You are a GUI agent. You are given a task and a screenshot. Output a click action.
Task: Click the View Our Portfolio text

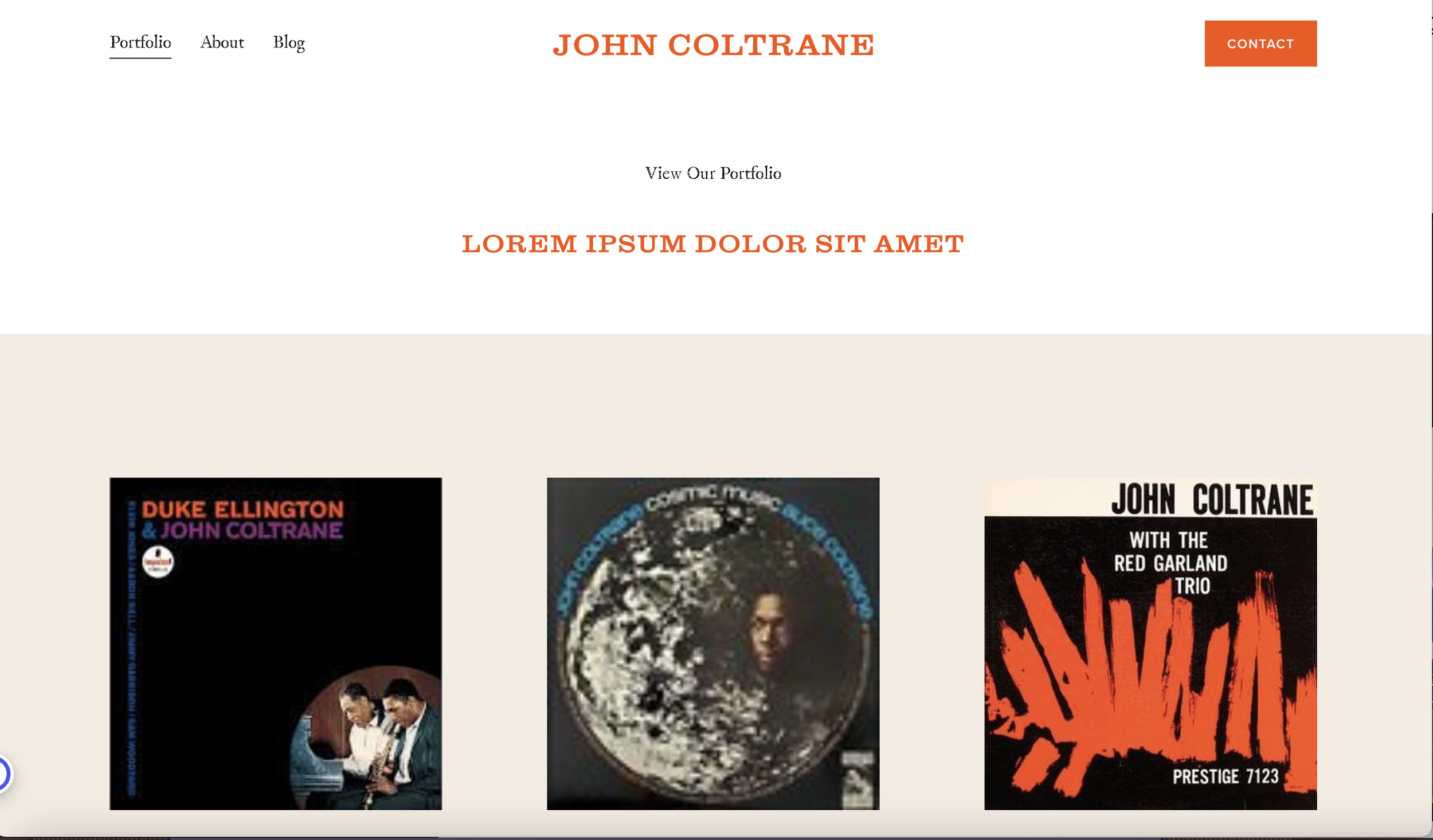713,173
